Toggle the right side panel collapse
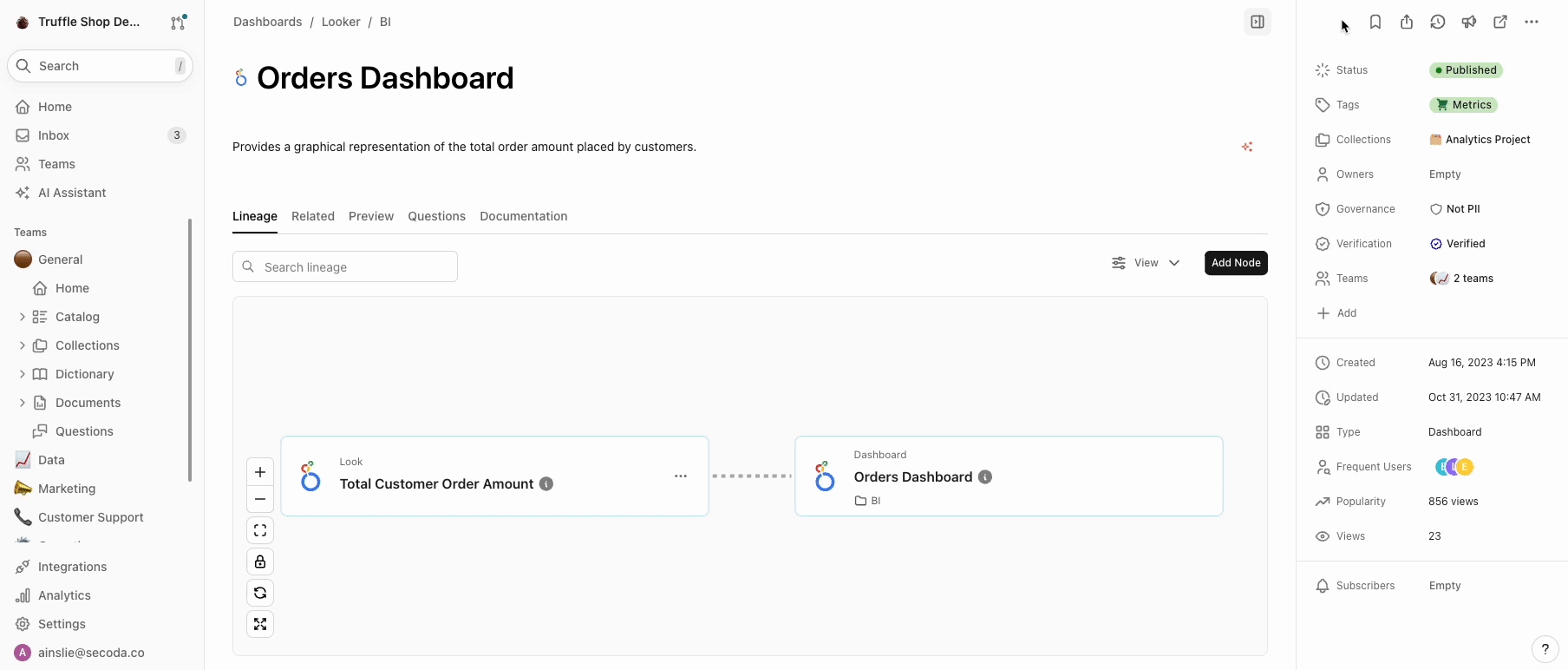 (1258, 22)
